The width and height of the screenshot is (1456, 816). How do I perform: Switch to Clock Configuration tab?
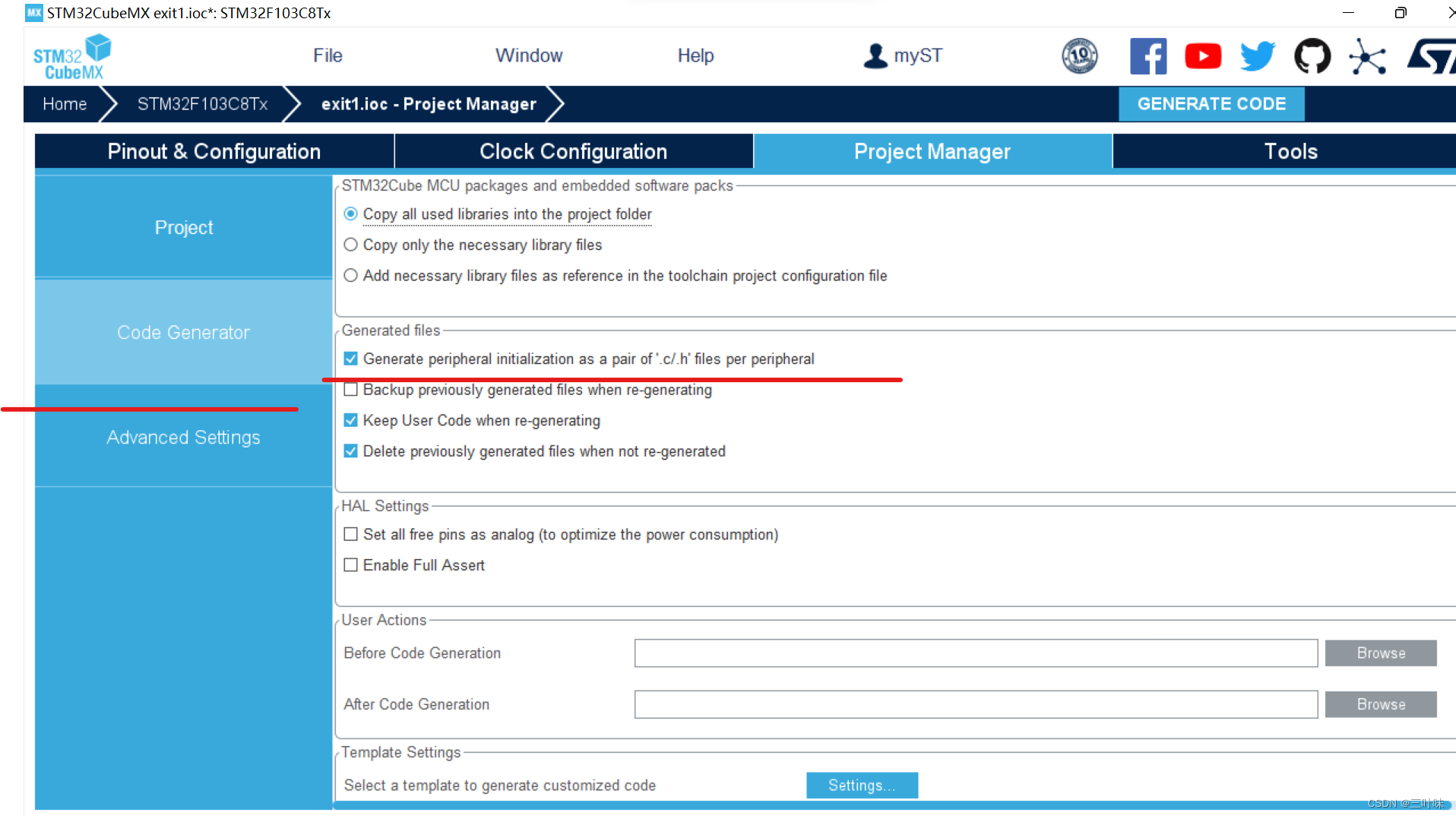point(574,151)
